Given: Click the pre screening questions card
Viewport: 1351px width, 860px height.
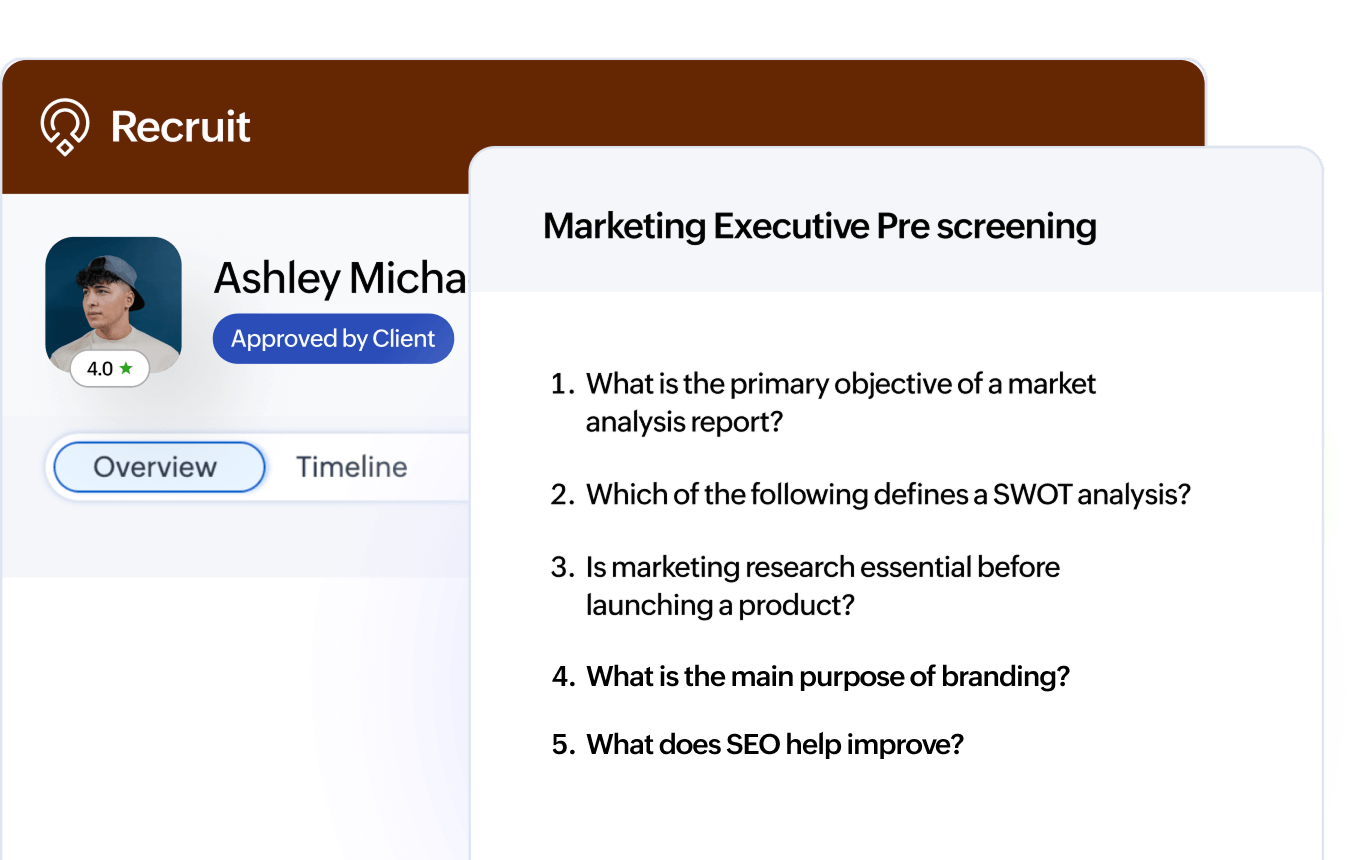Looking at the screenshot, I should coord(895,500).
